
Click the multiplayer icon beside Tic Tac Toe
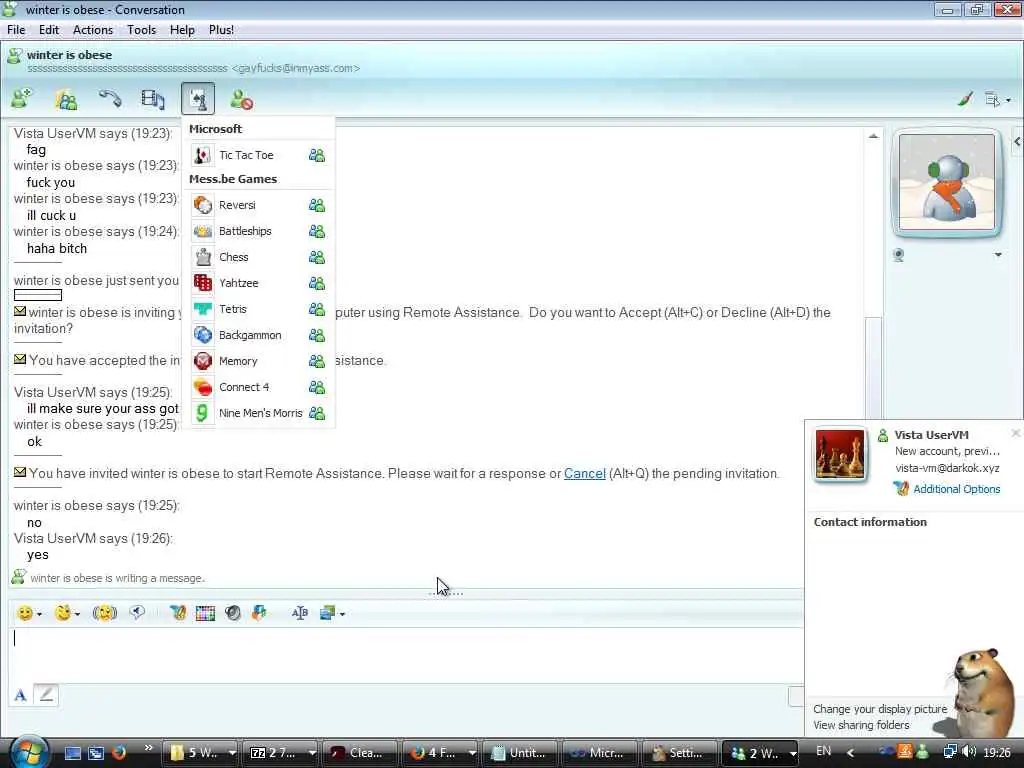(317, 155)
